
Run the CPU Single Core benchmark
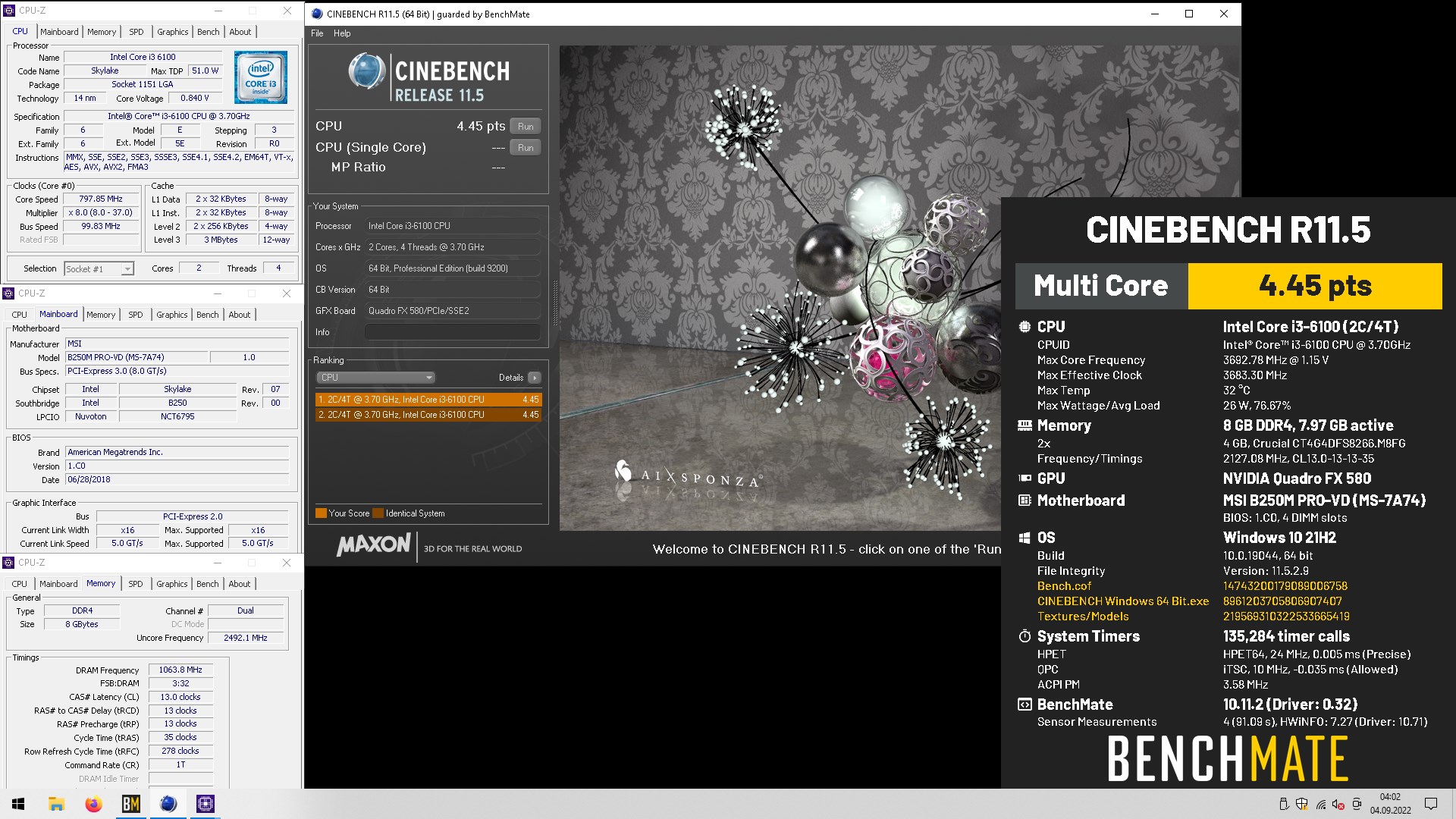coord(526,148)
